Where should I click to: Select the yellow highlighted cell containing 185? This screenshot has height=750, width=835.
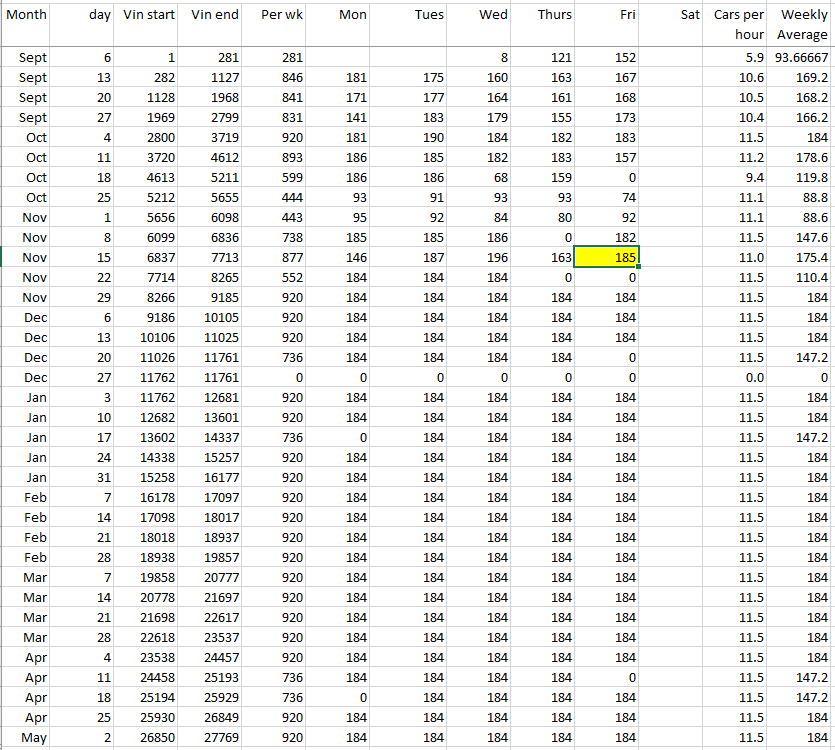coord(607,257)
